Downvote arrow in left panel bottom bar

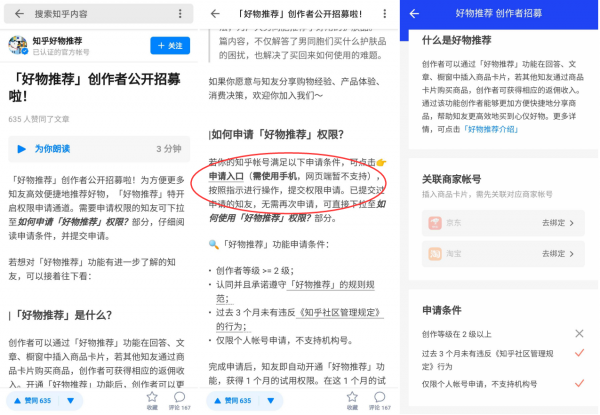pos(70,401)
